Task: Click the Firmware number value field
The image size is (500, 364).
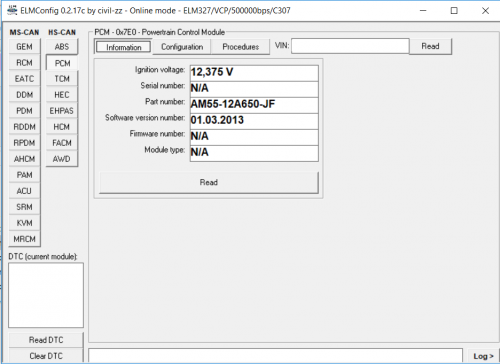Action: click(254, 137)
